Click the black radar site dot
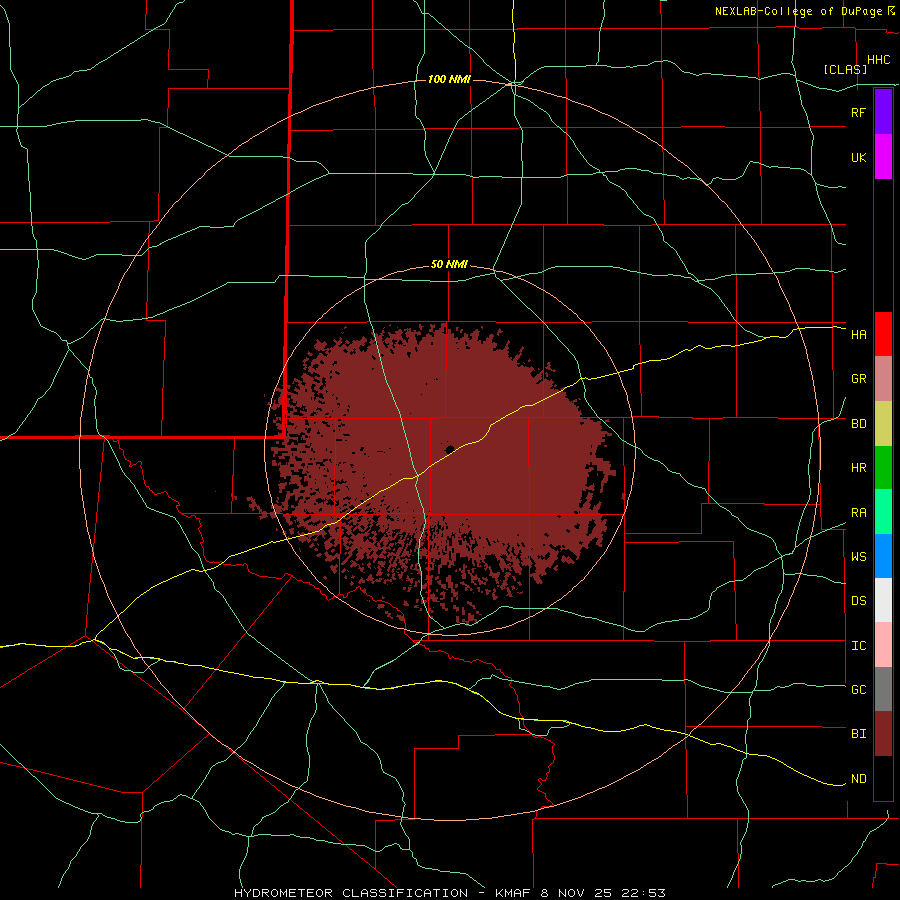 pyautogui.click(x=450, y=449)
